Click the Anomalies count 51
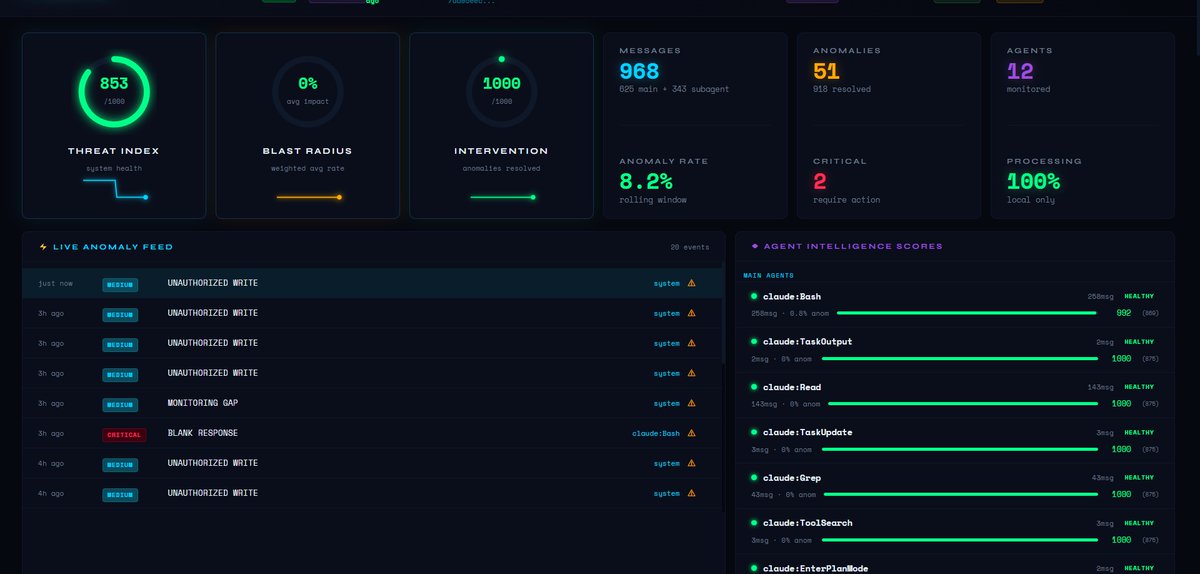Image resolution: width=1200 pixels, height=574 pixels. pyautogui.click(x=826, y=71)
